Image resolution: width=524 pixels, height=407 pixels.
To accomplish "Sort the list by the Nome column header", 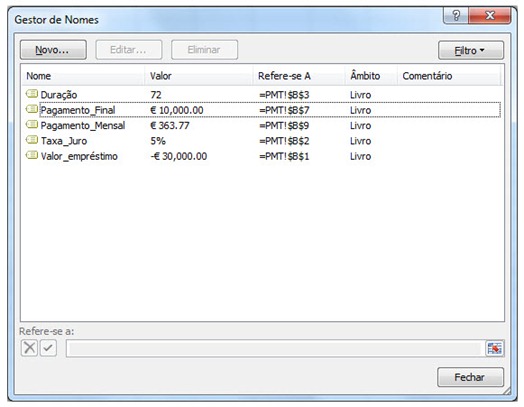I will (83, 76).
